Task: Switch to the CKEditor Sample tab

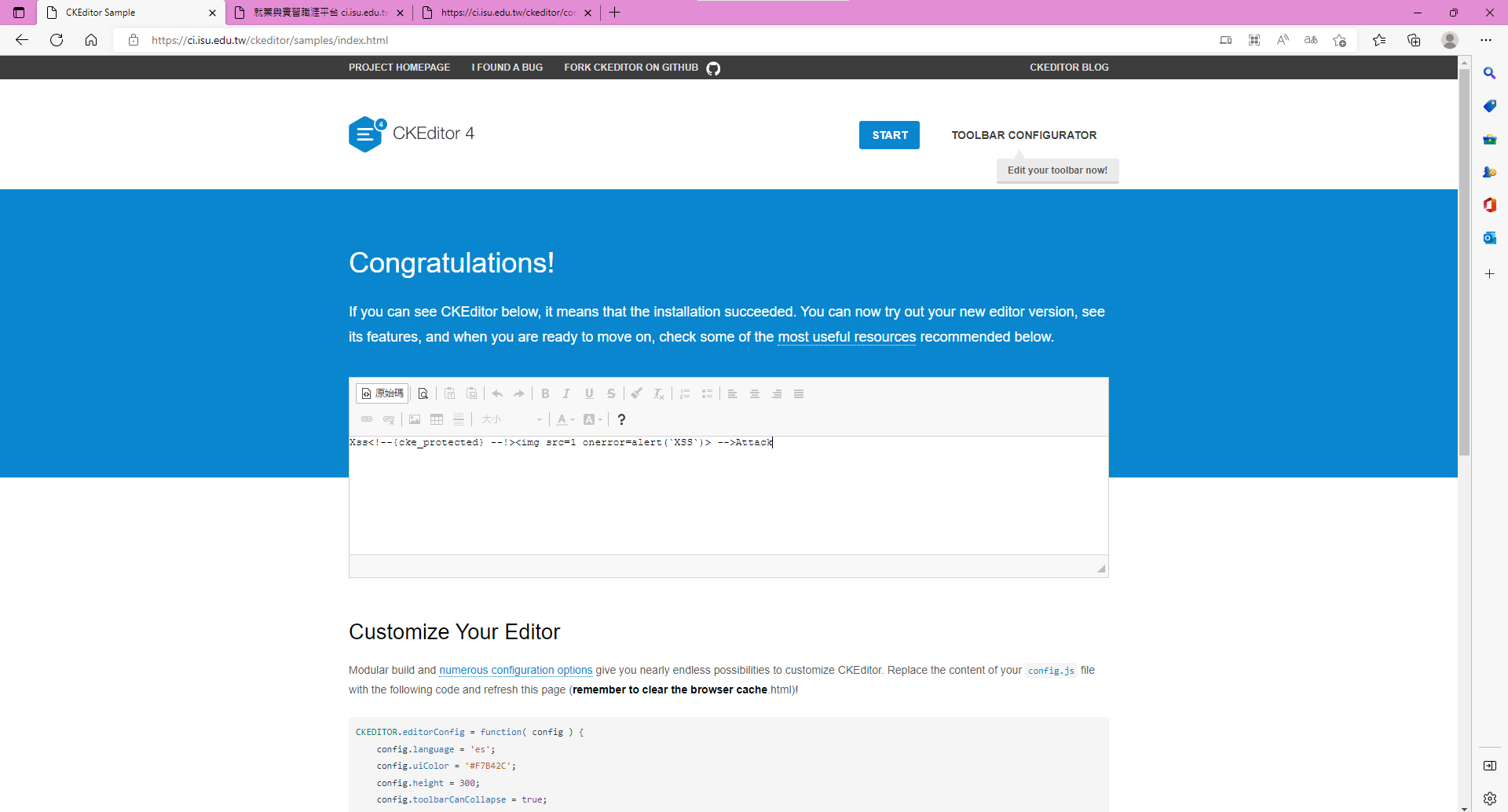Action: point(130,13)
